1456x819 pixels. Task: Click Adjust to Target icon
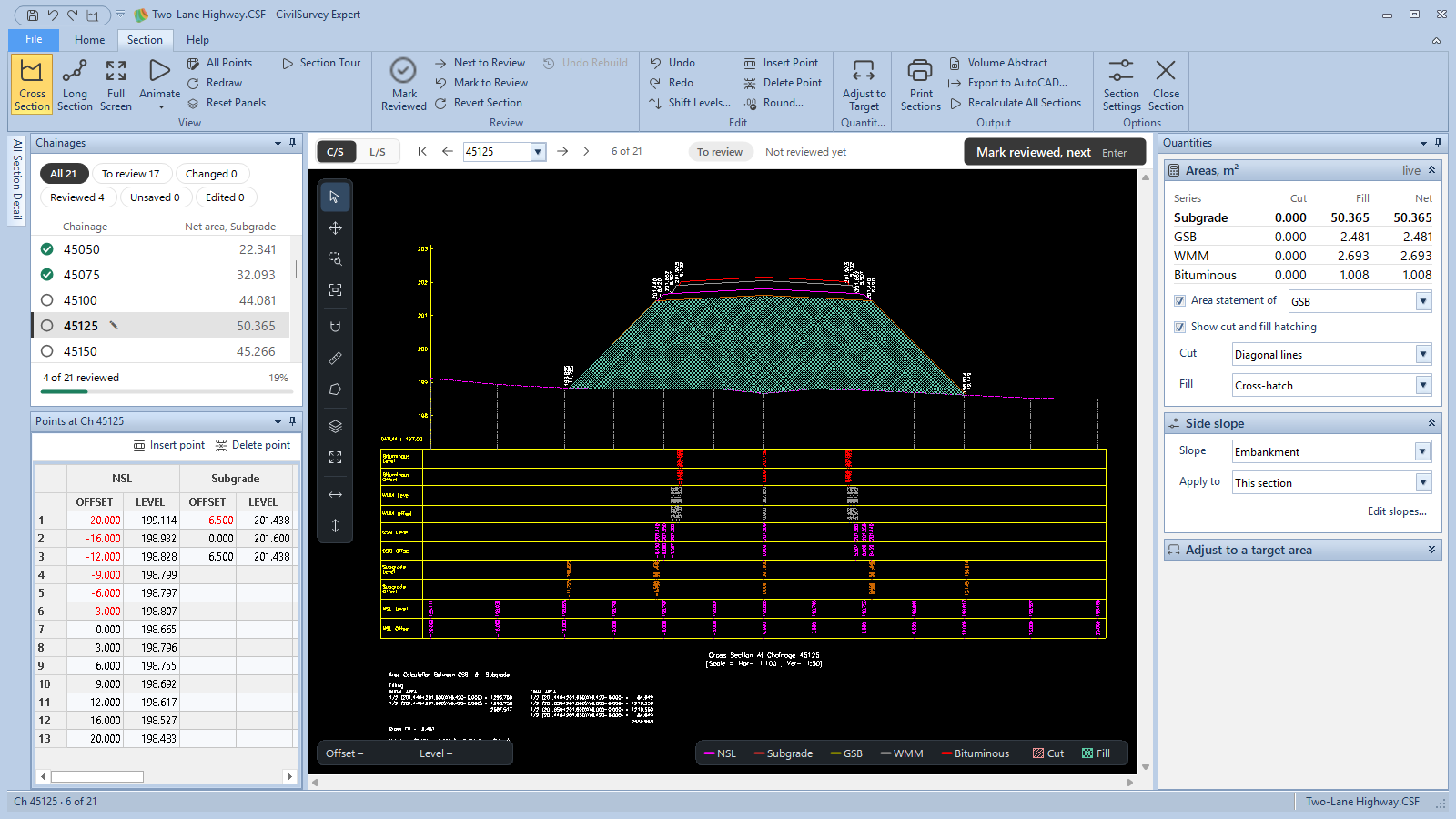pos(864,84)
